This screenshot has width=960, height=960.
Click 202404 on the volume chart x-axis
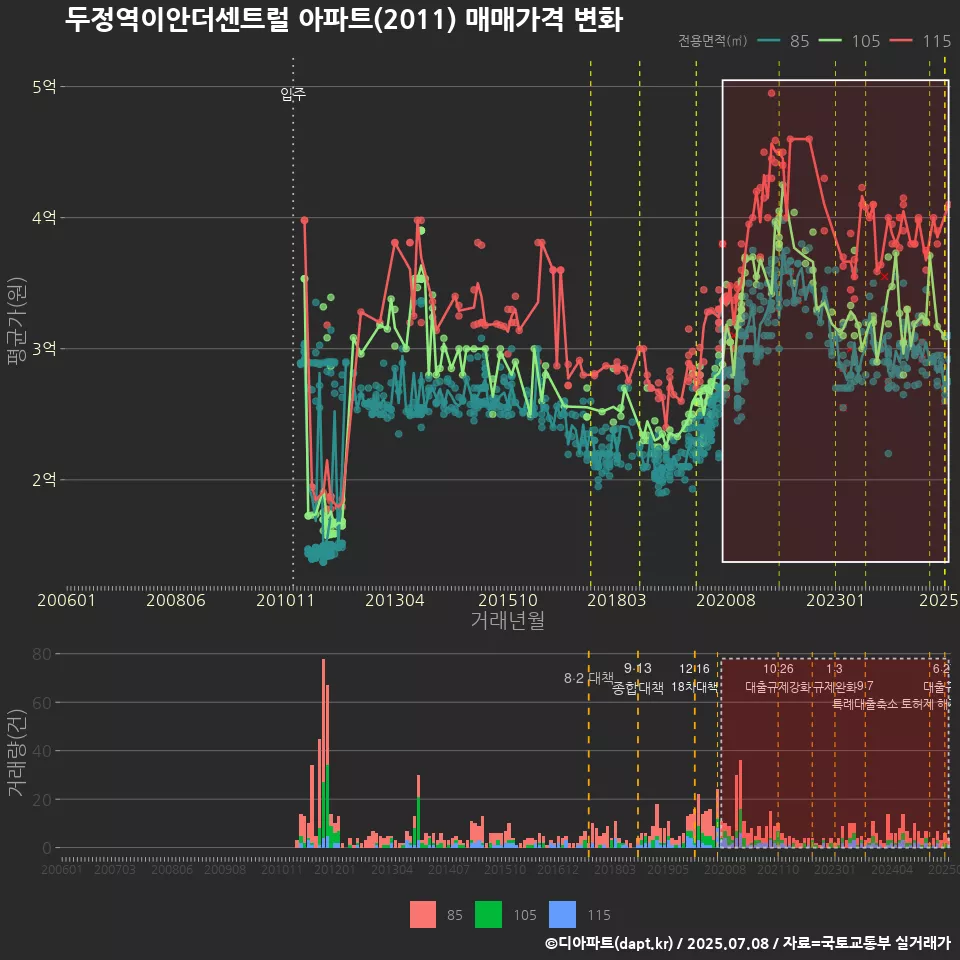coord(892,869)
